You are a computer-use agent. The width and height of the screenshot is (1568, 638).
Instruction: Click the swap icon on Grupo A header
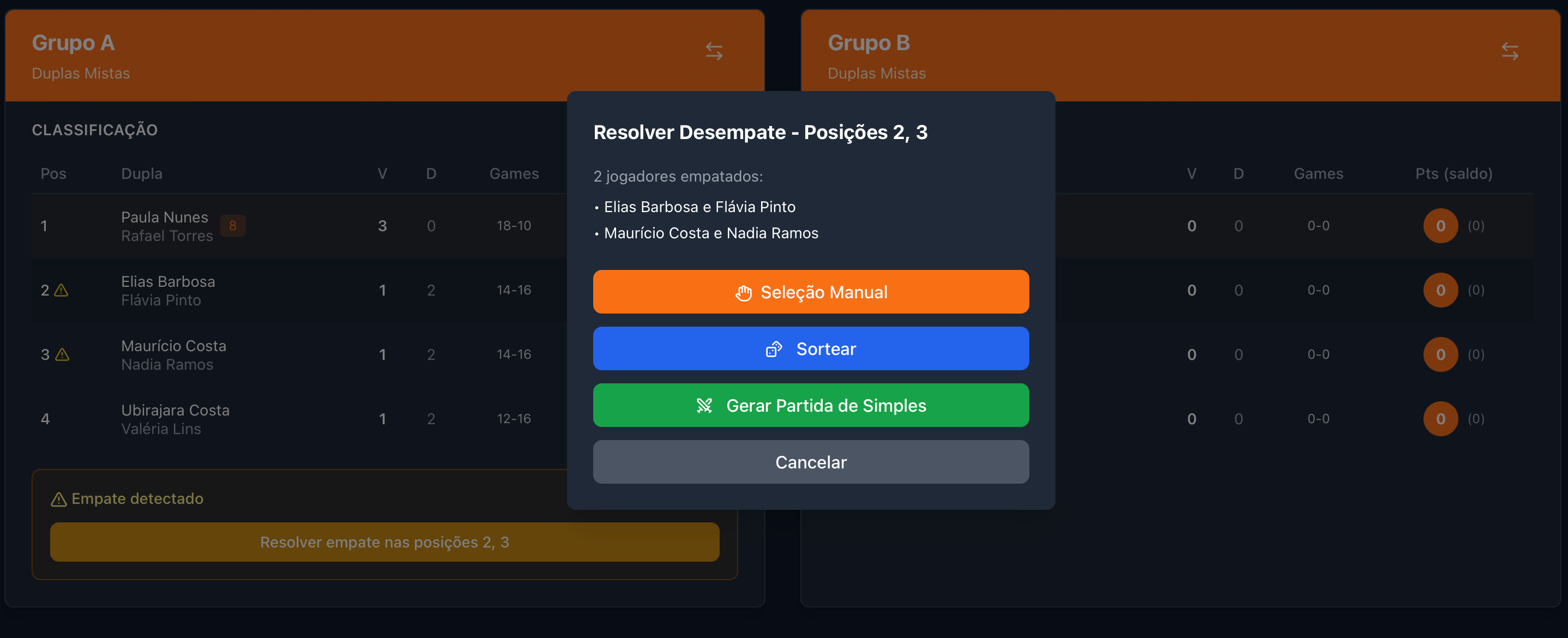[x=715, y=51]
